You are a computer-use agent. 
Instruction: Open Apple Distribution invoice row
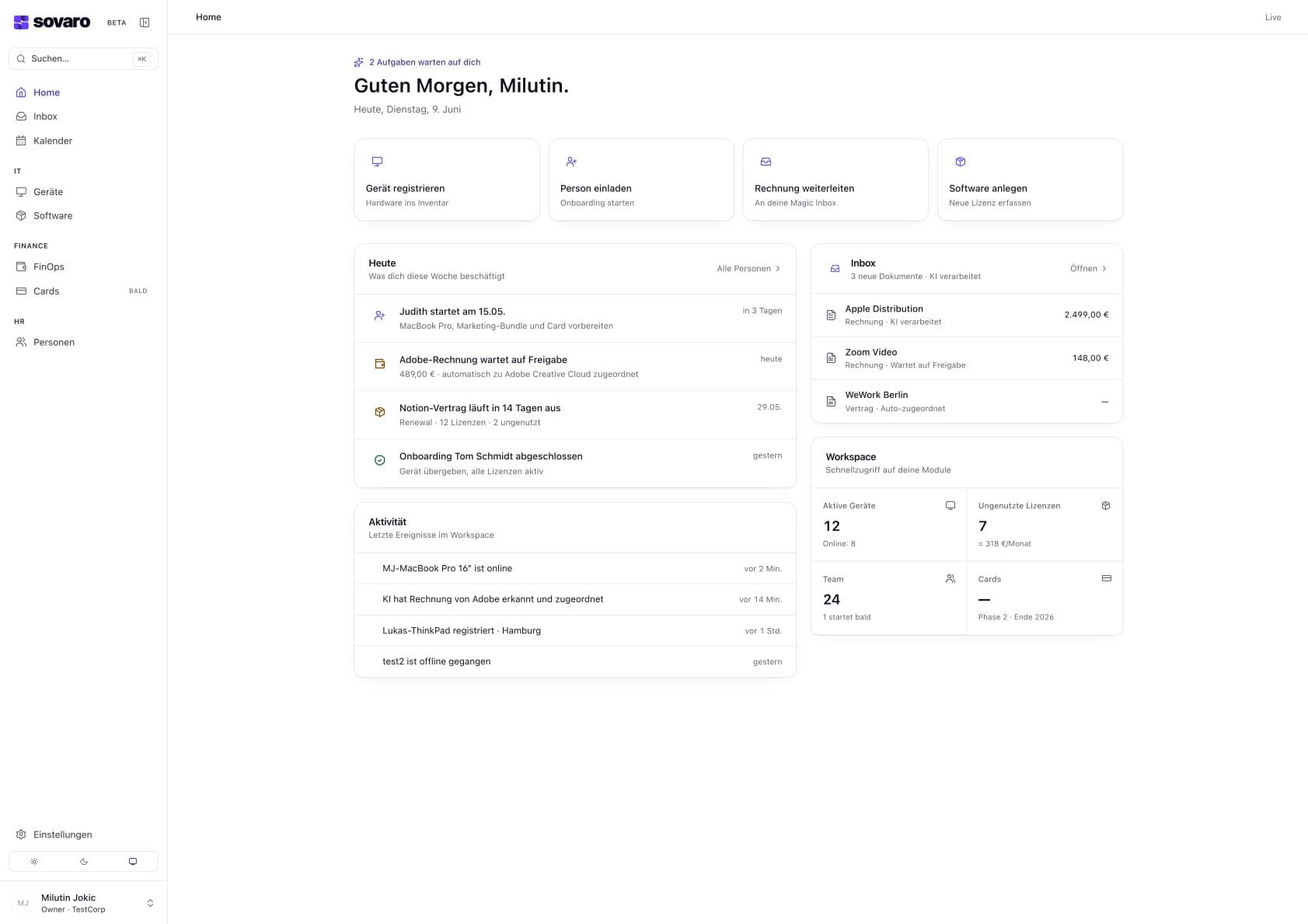[967, 315]
